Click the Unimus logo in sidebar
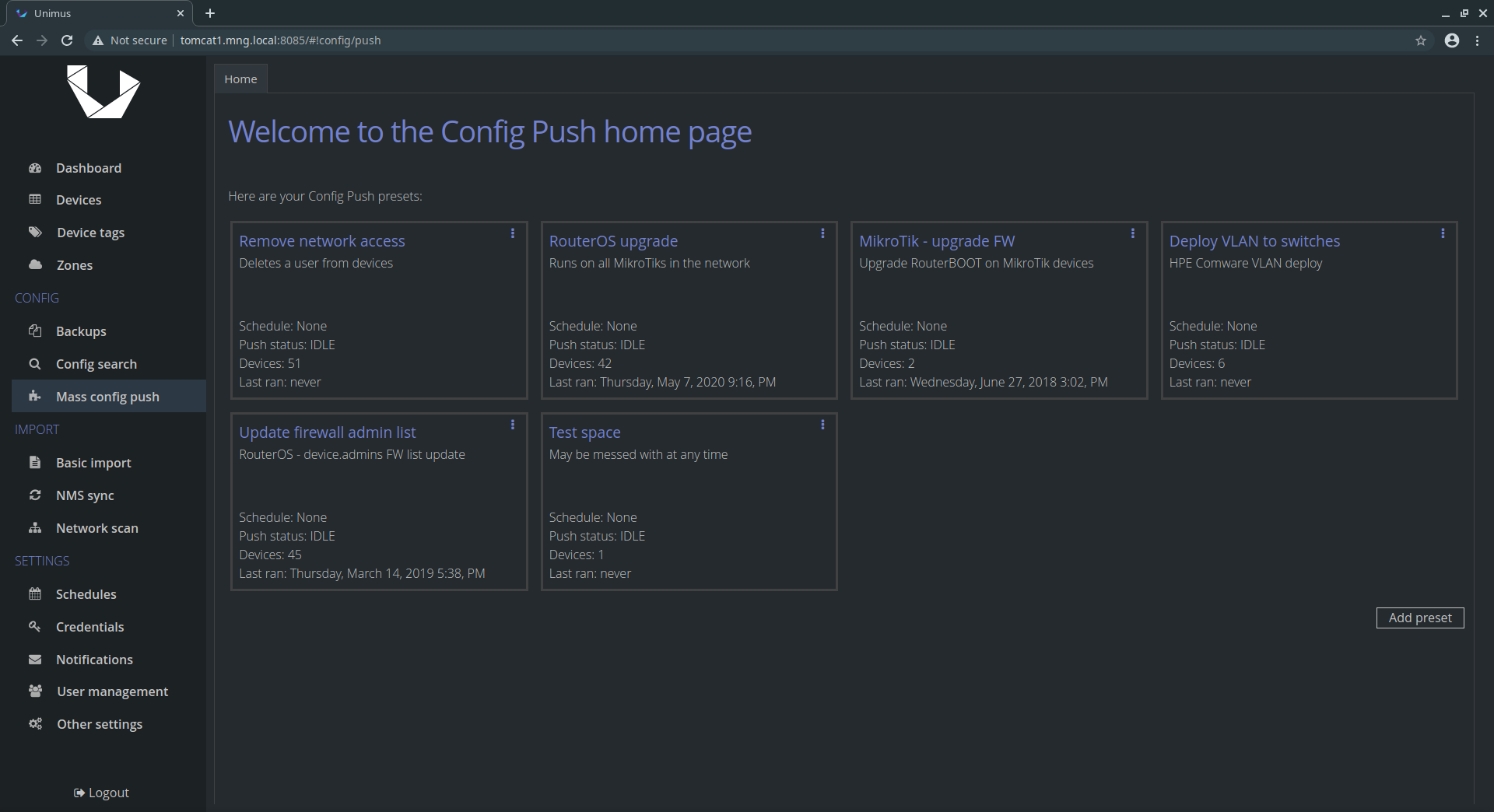1494x812 pixels. (103, 92)
